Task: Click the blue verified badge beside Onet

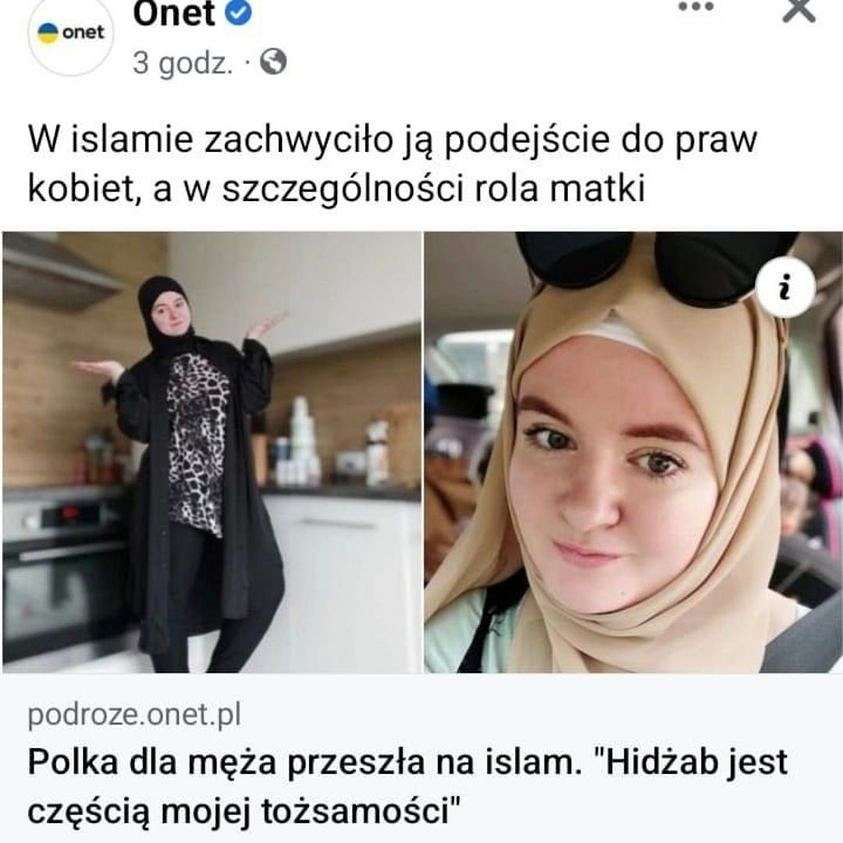Action: [x=238, y=13]
